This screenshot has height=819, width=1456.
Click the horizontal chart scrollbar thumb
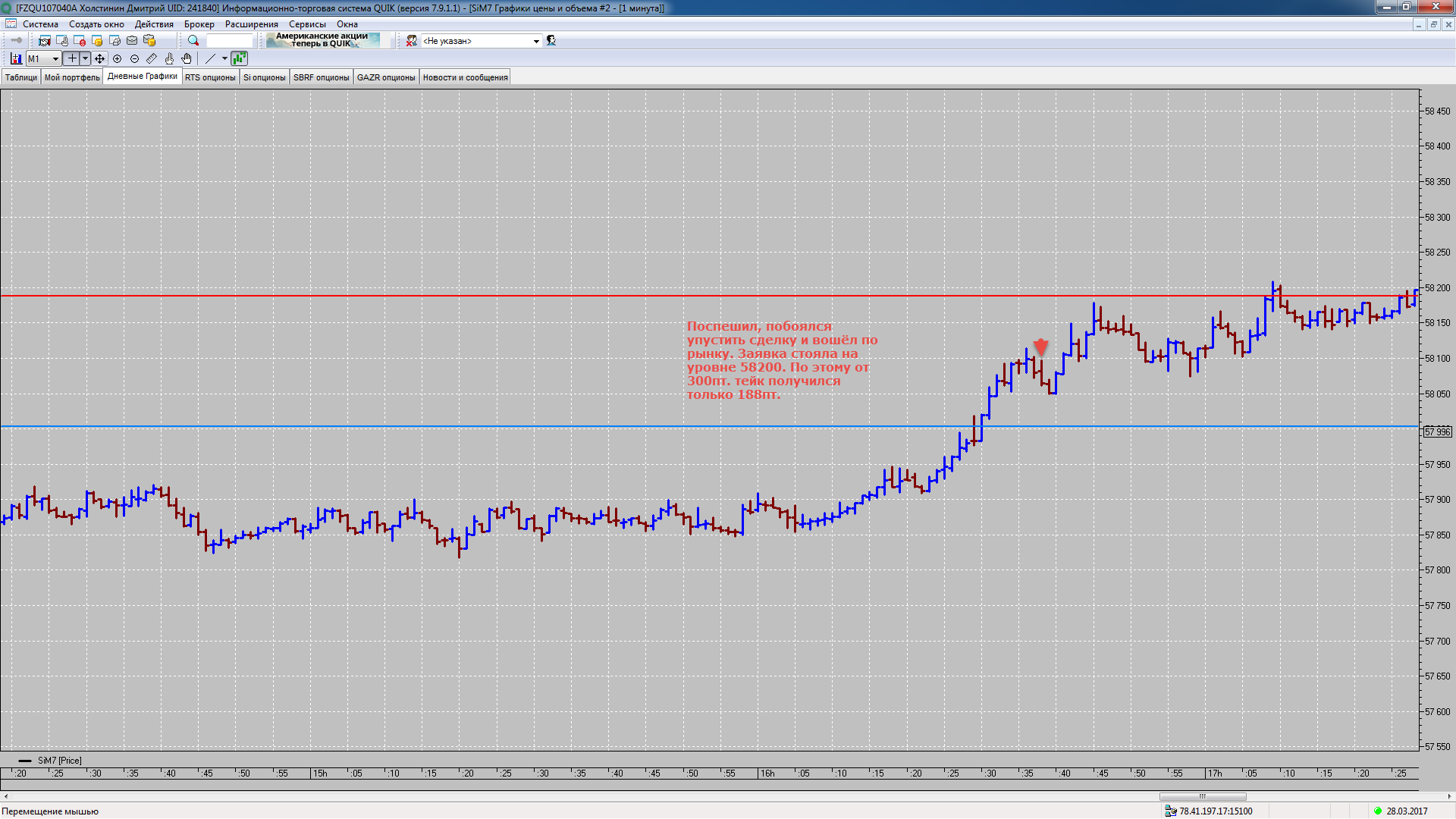tap(1202, 796)
